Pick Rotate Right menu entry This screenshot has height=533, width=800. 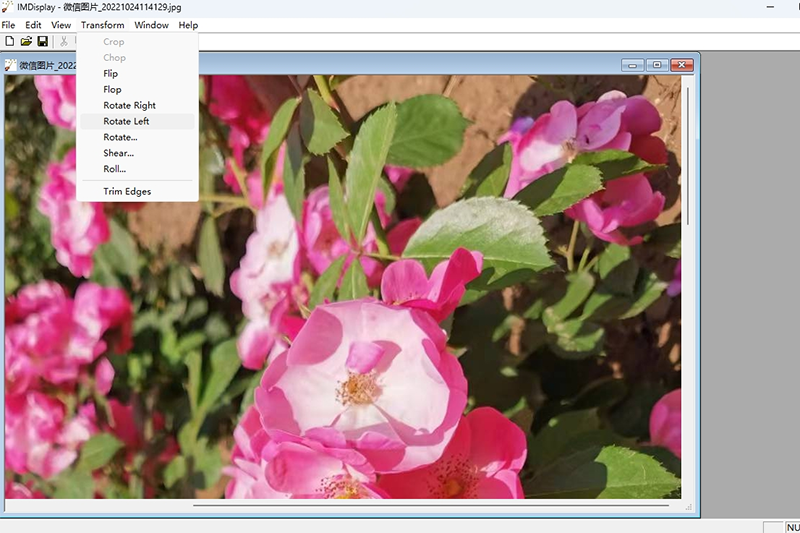pyautogui.click(x=129, y=106)
